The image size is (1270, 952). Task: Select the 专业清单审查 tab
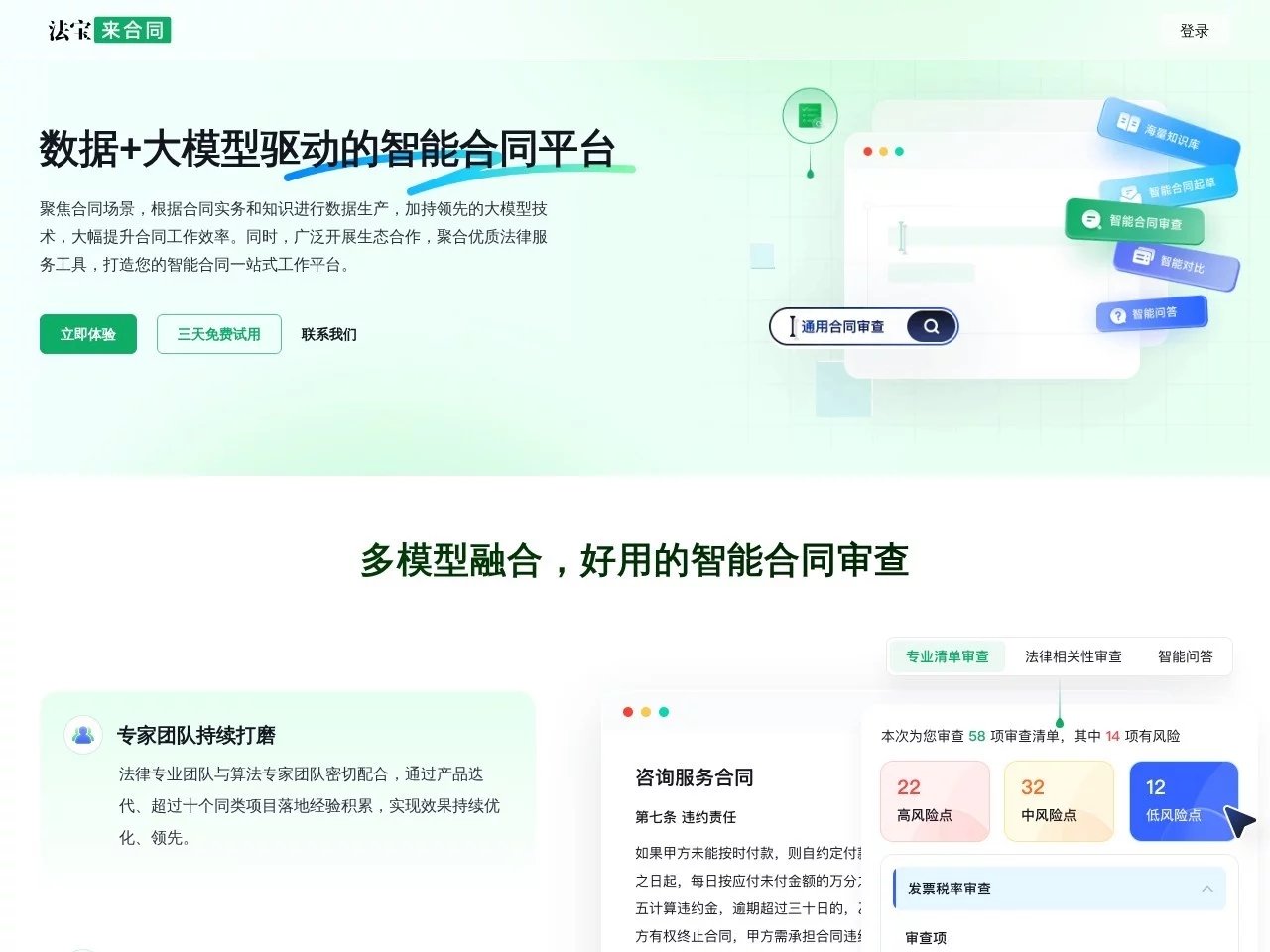pos(947,655)
